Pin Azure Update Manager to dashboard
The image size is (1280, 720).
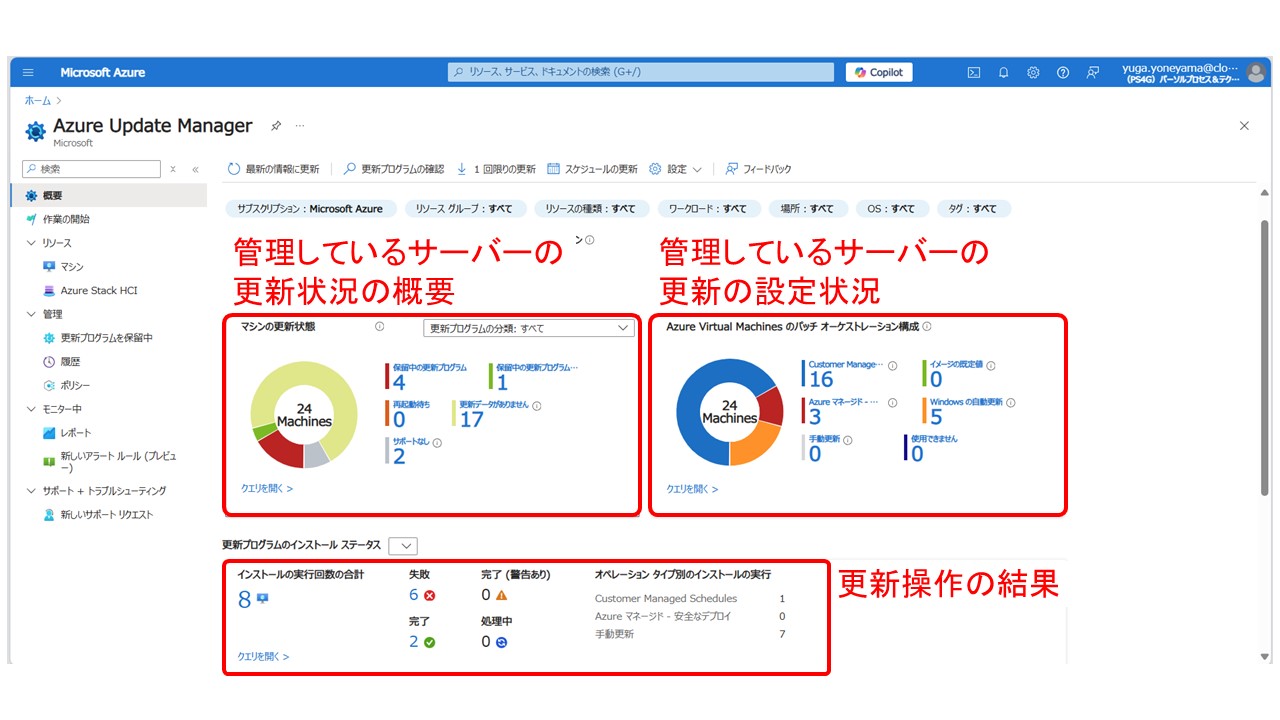[276, 126]
